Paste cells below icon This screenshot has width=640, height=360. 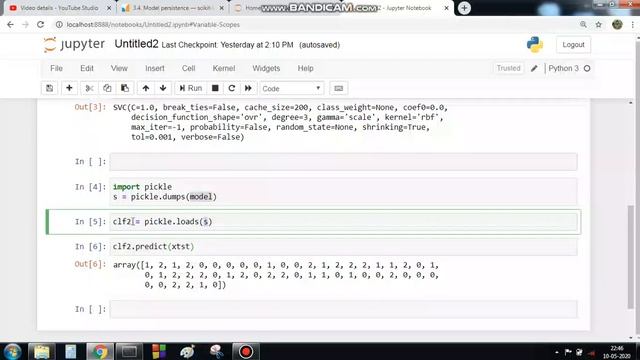pyautogui.click(x=125, y=88)
